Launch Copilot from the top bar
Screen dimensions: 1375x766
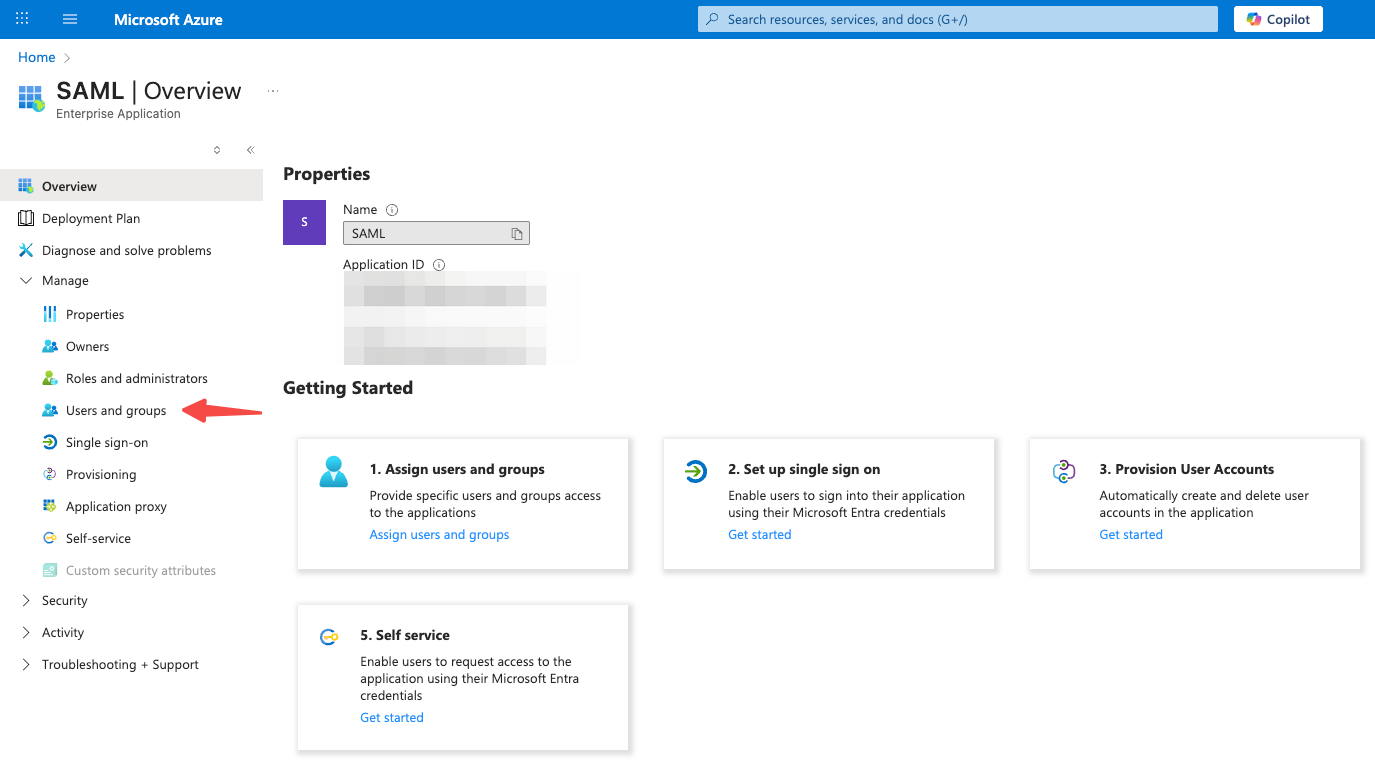[x=1278, y=18]
